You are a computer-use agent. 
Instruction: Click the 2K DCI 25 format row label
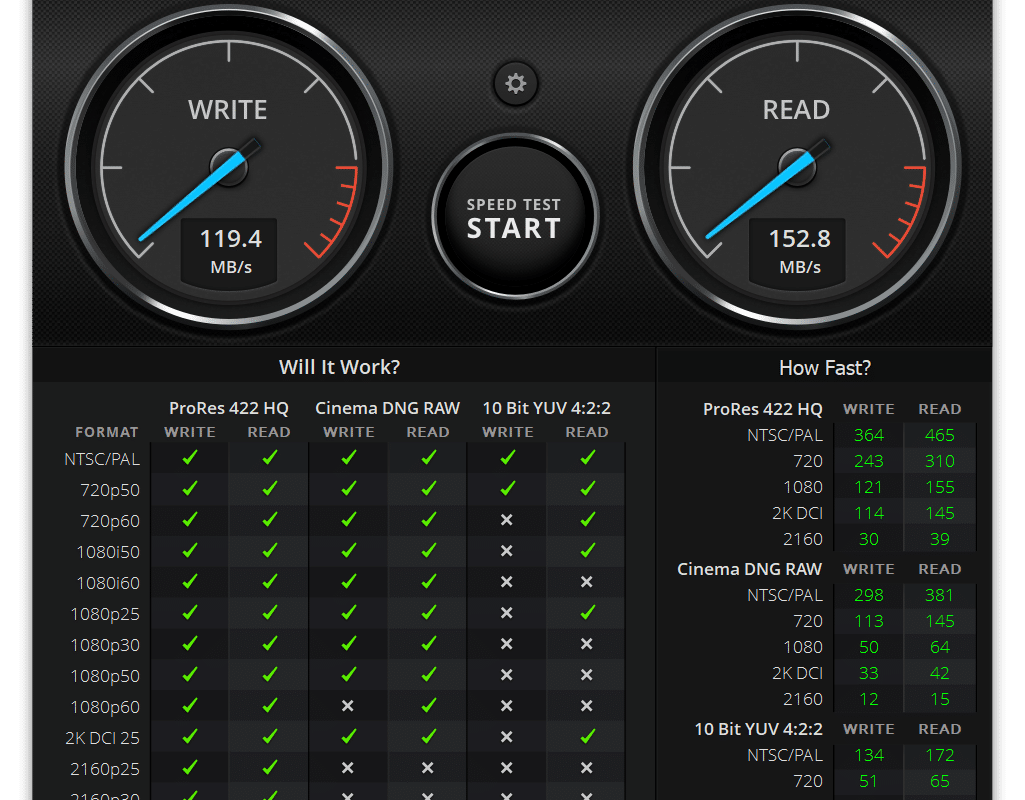pos(103,738)
